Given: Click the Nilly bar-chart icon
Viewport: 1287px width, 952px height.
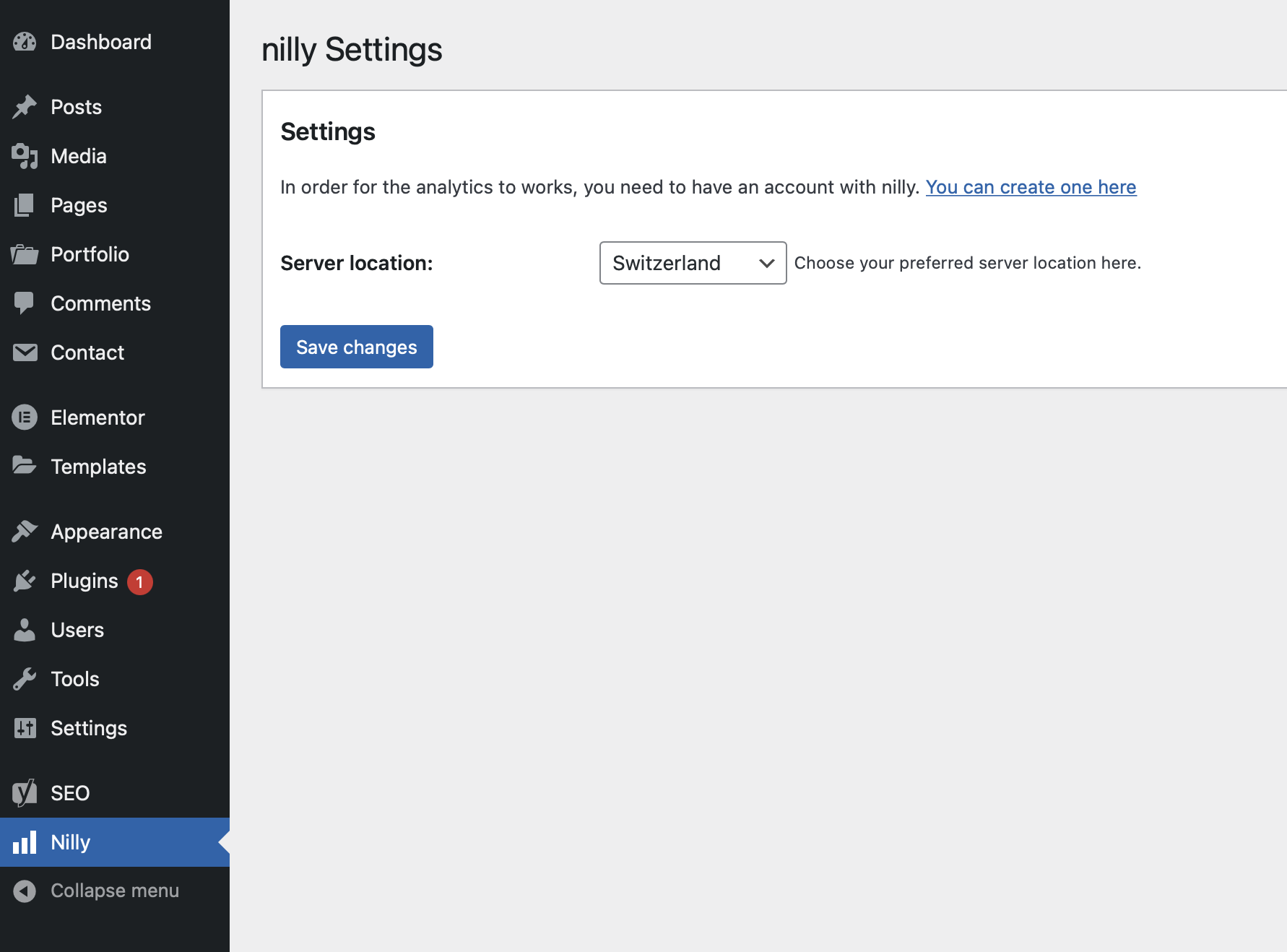Looking at the screenshot, I should tap(25, 842).
